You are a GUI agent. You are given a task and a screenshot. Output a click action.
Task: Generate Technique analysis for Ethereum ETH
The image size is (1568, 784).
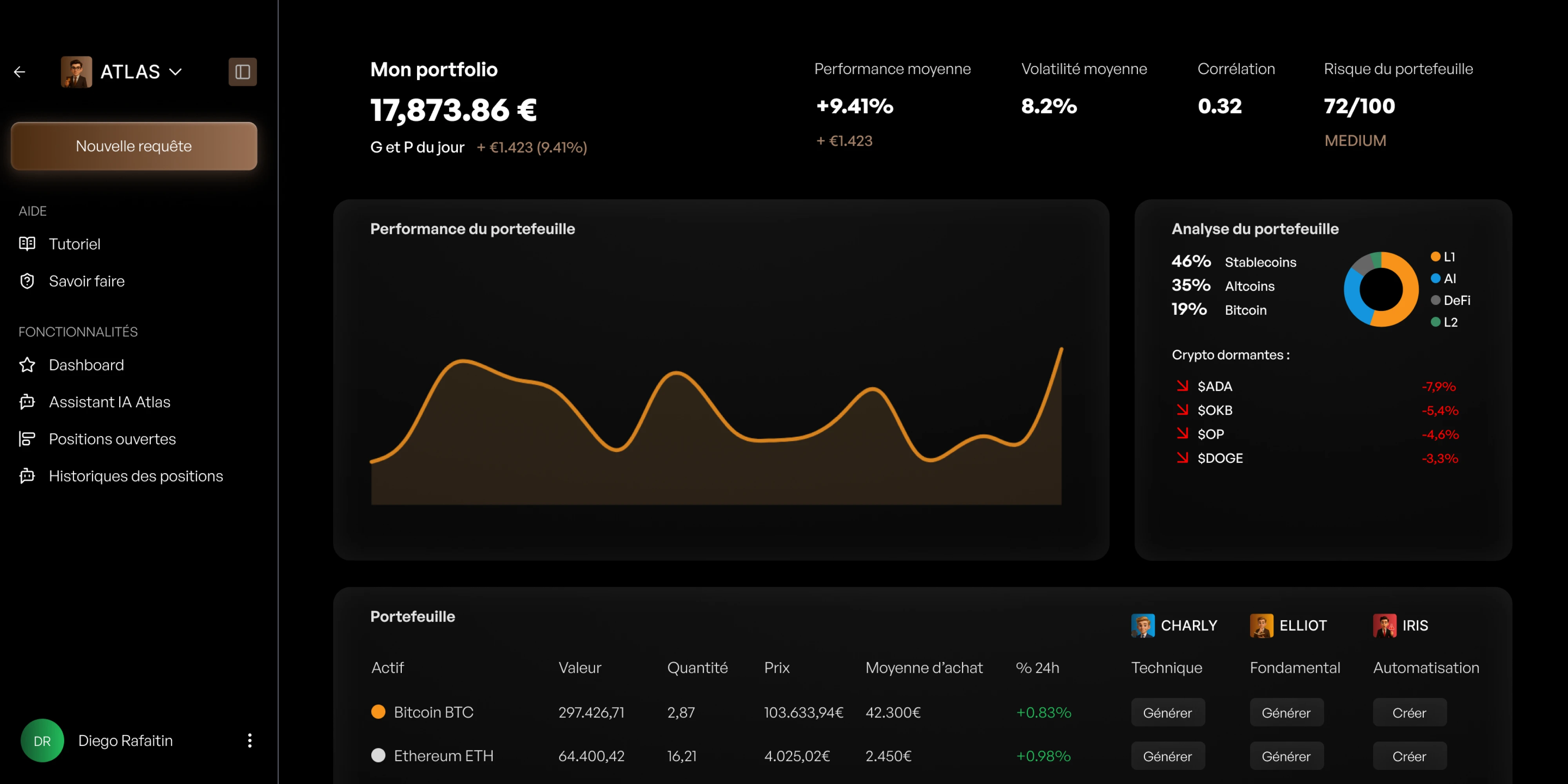(1167, 756)
